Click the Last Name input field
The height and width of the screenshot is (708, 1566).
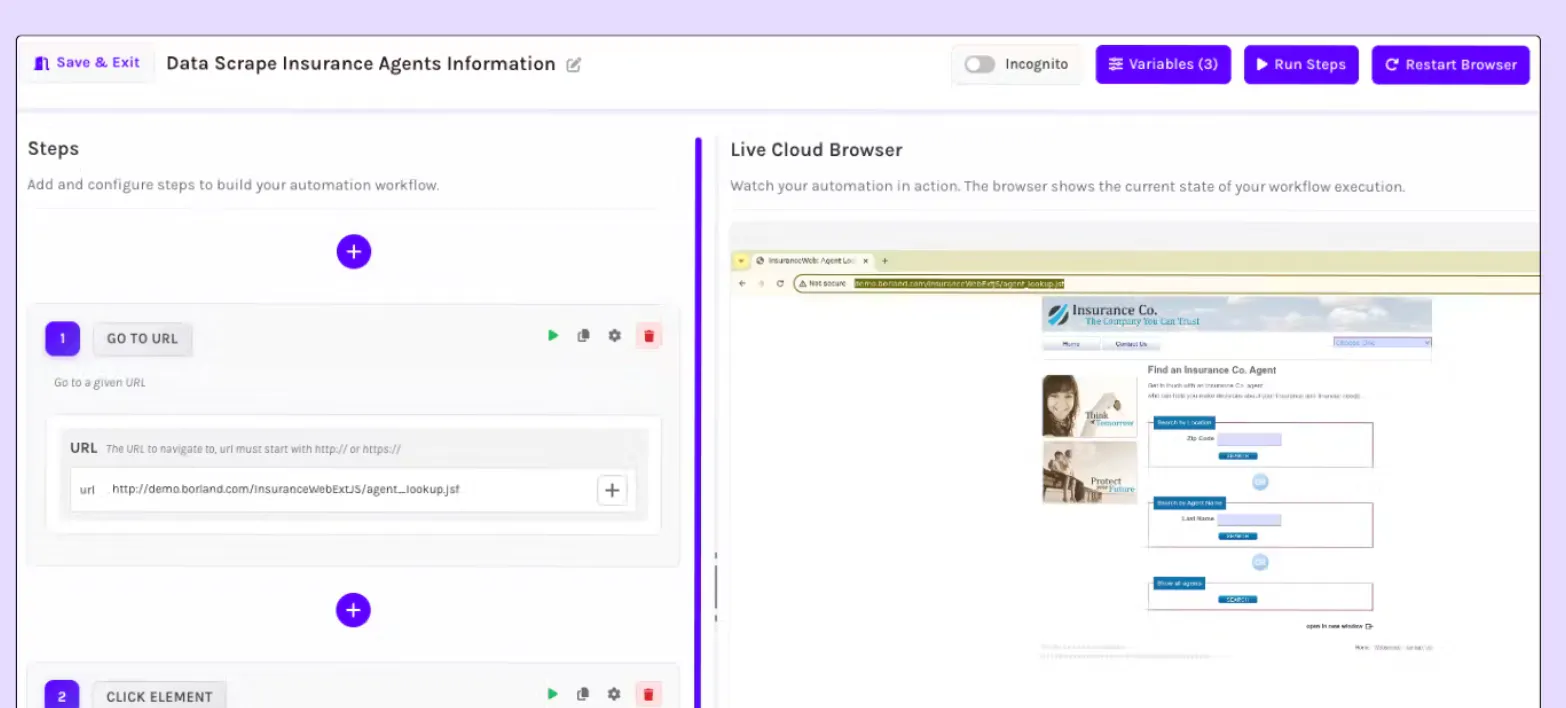1249,520
